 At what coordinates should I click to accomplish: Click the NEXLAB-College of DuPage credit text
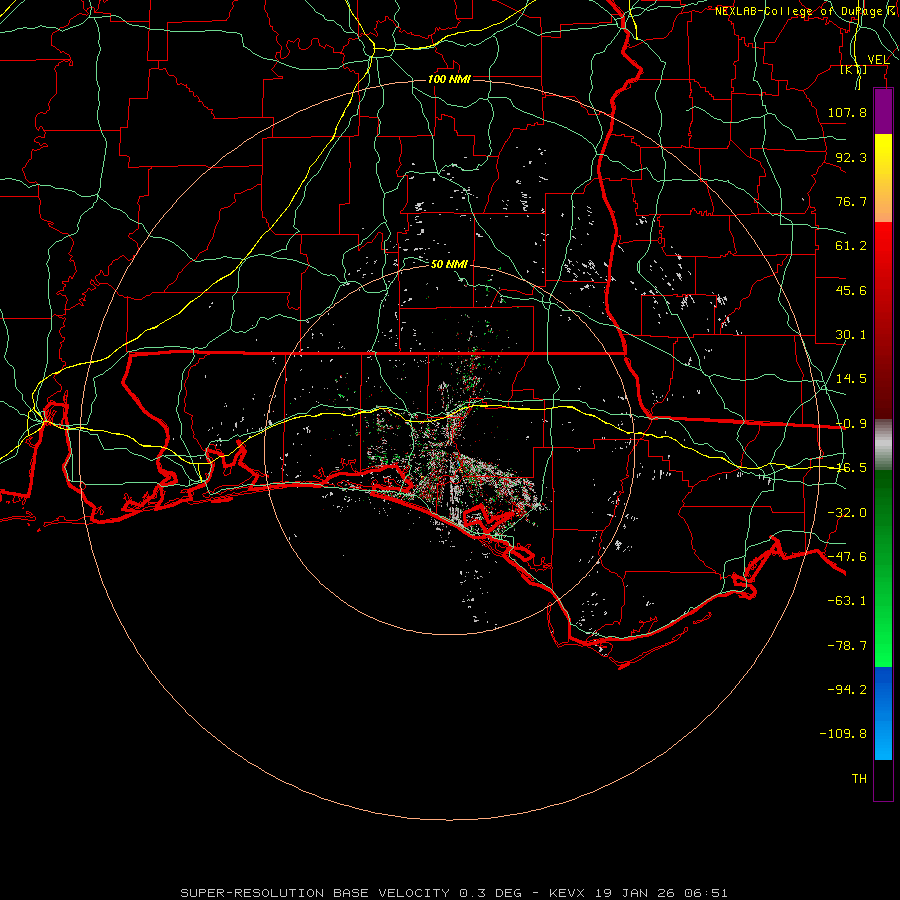(x=800, y=11)
